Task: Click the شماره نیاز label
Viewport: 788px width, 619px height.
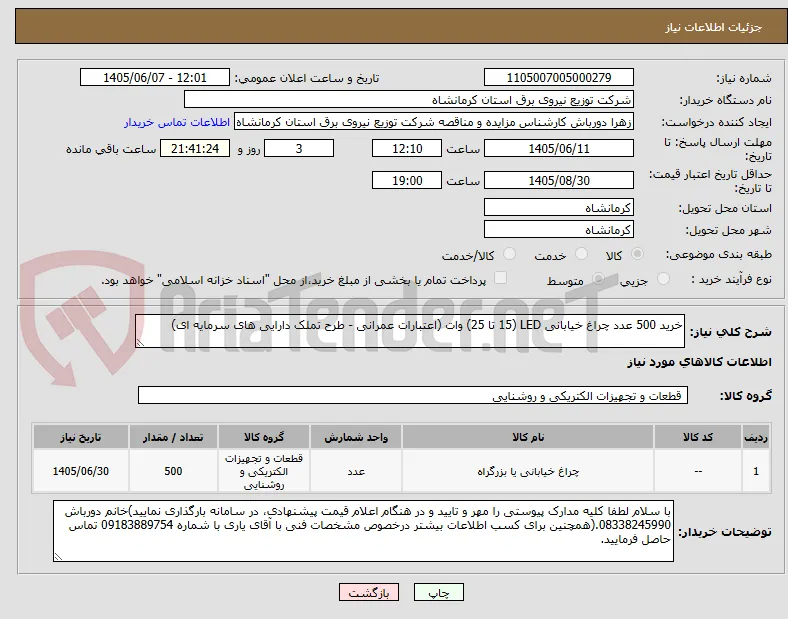Action: 743,78
